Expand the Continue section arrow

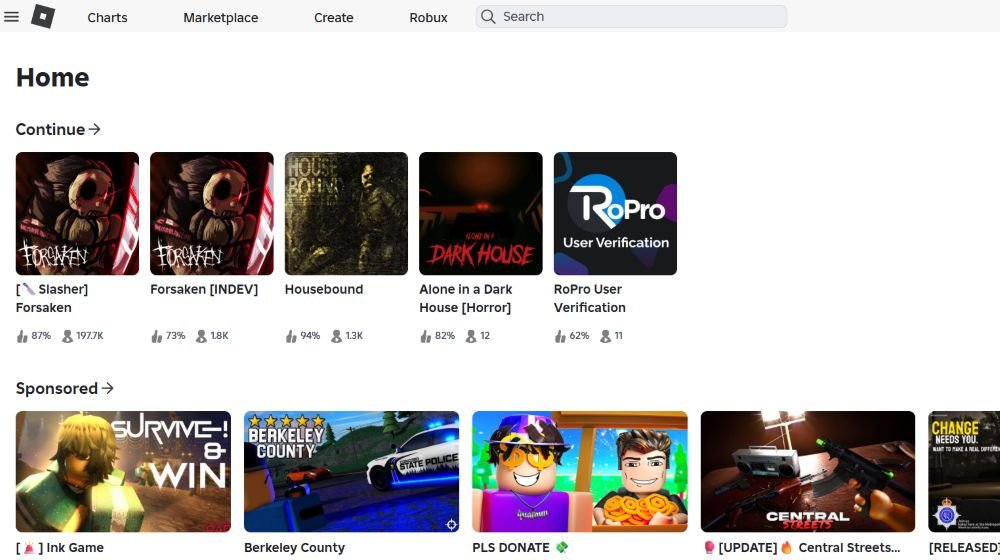point(94,129)
